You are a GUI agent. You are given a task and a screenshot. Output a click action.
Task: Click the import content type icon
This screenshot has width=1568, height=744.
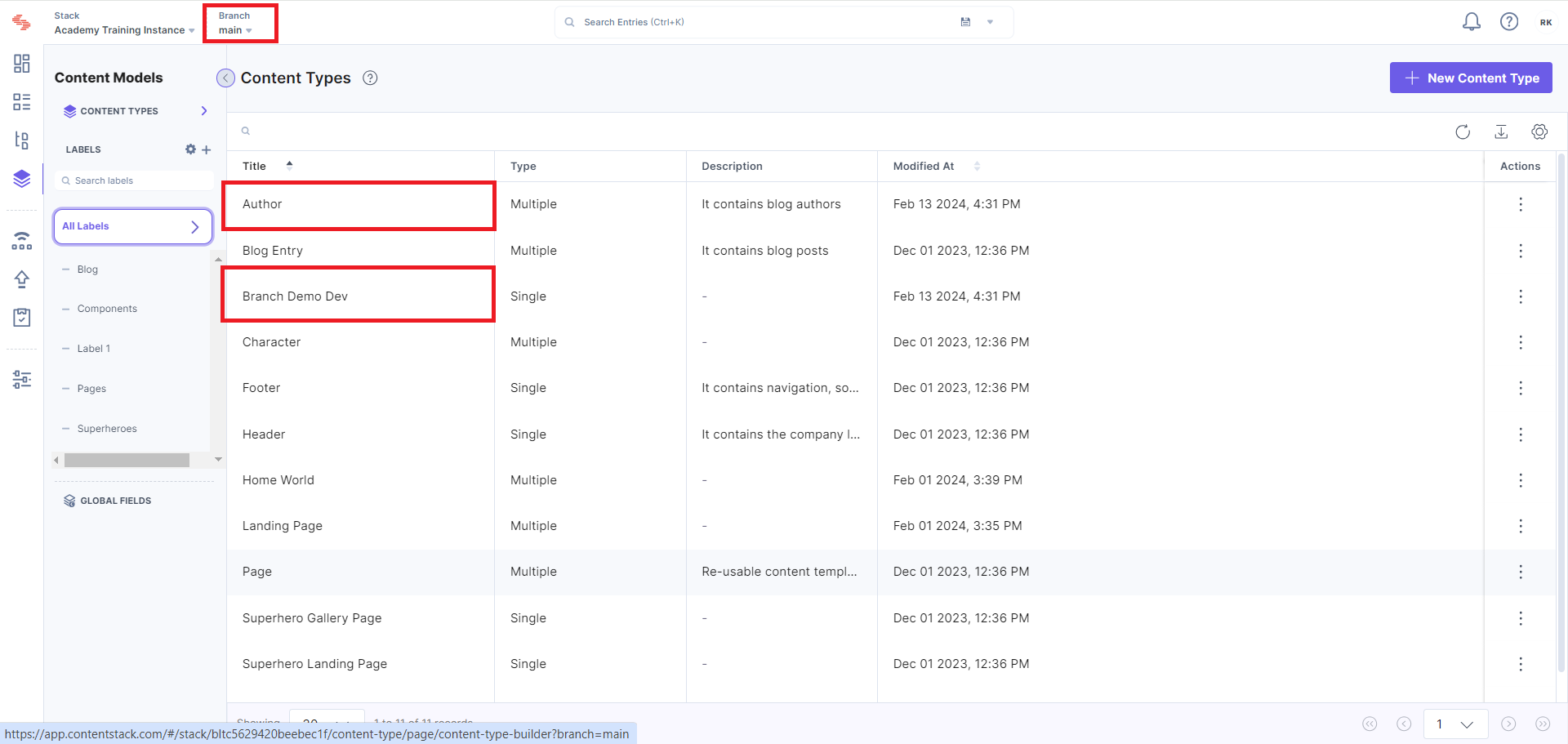(x=1501, y=131)
